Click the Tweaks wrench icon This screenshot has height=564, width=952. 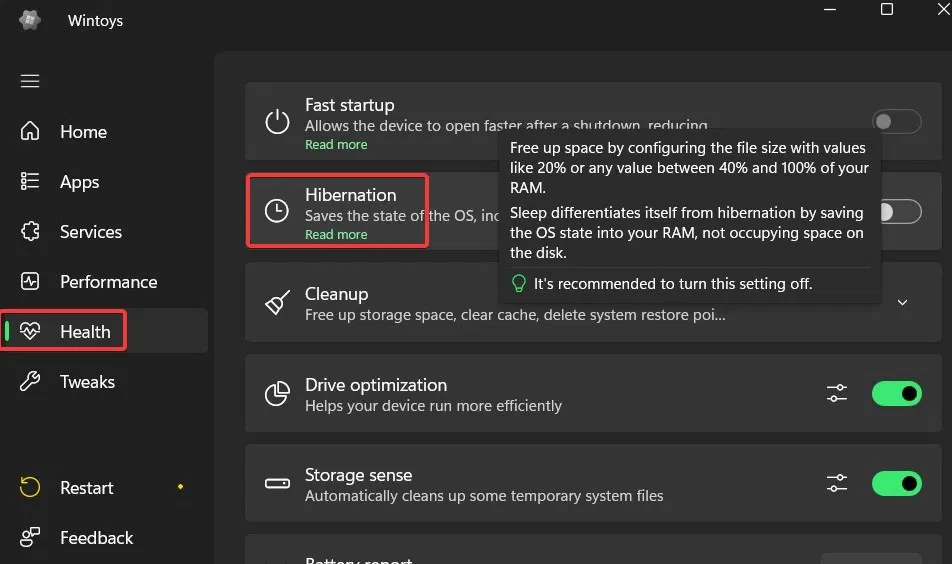click(30, 381)
